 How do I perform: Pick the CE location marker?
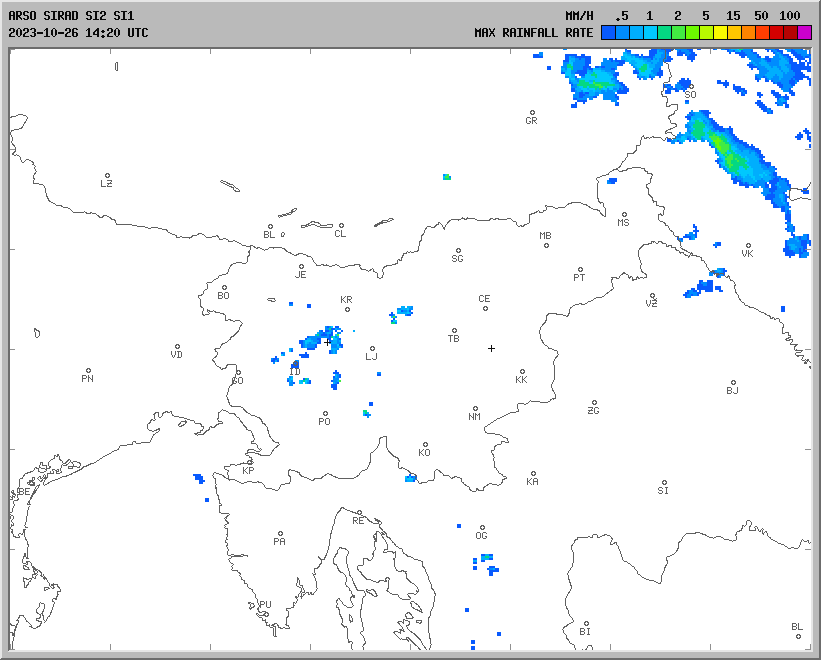point(486,307)
